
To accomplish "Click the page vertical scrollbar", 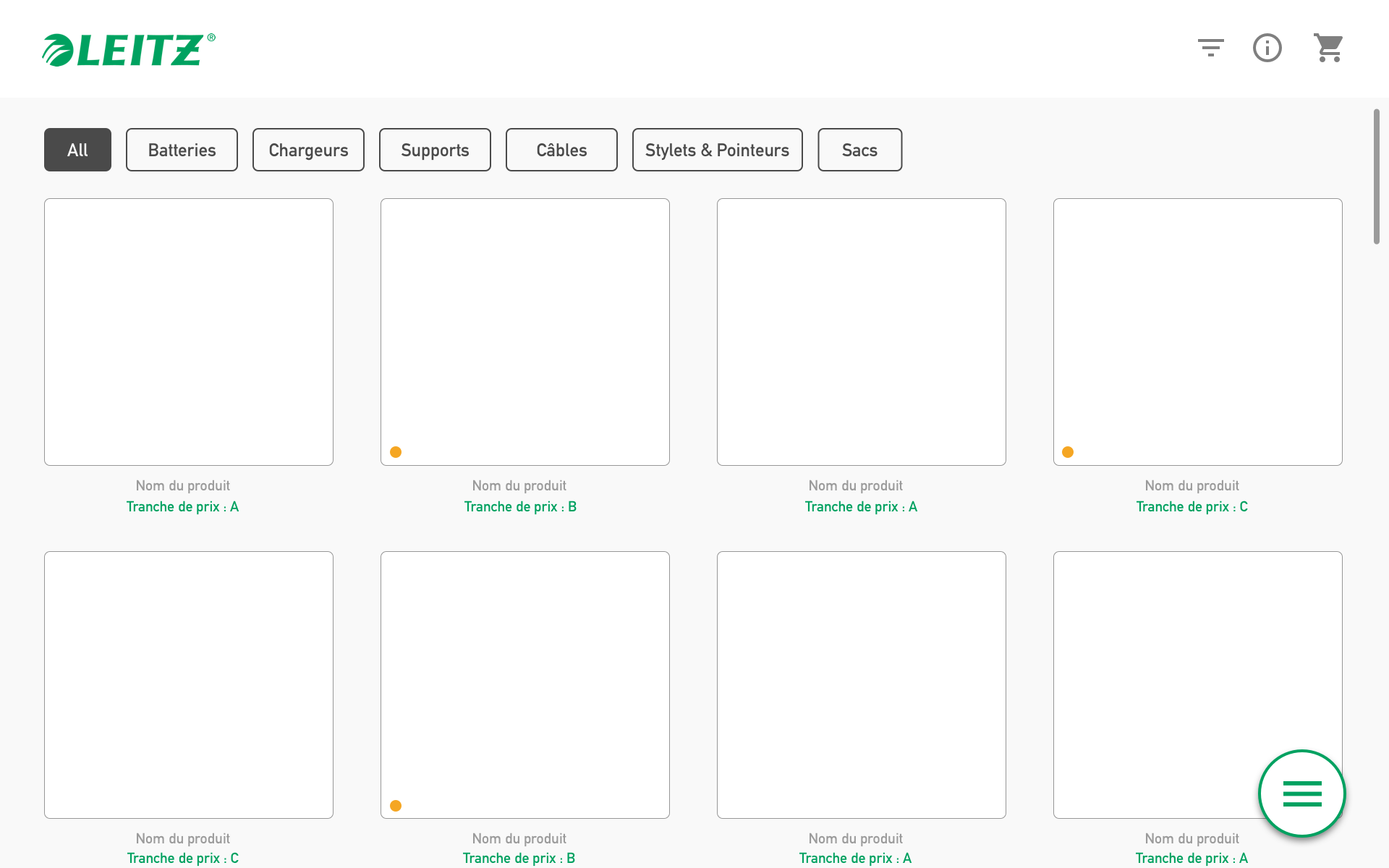I will pyautogui.click(x=1377, y=176).
